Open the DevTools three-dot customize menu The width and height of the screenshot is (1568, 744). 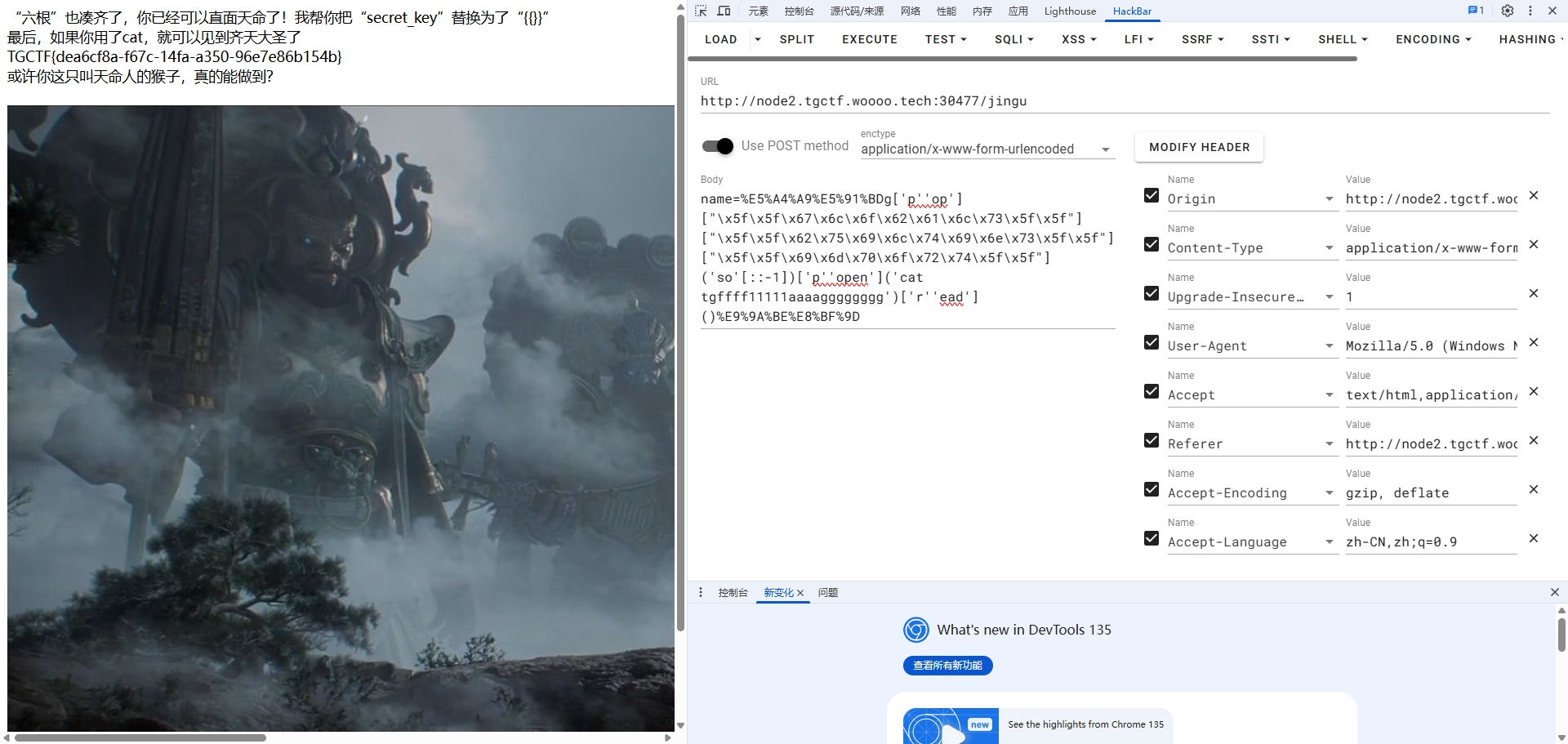coord(1530,11)
